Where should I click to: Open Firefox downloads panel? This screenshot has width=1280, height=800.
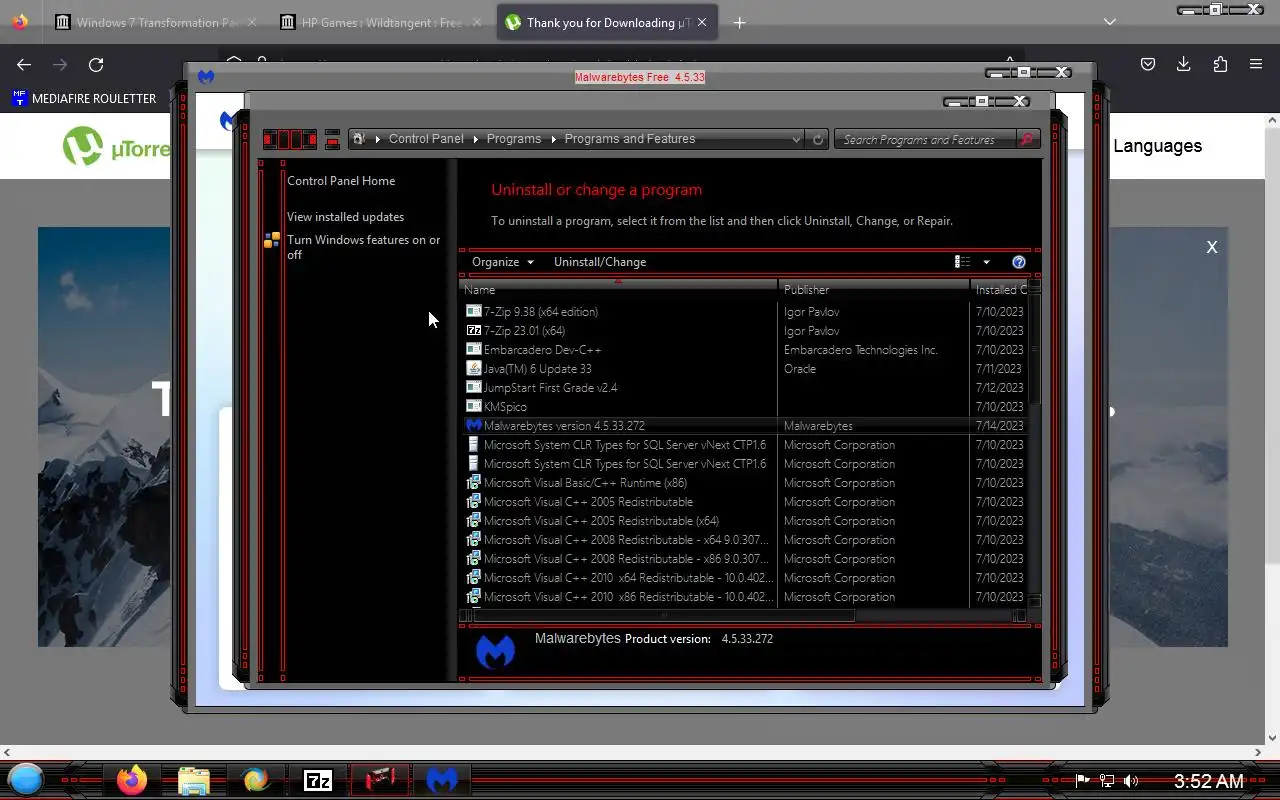(x=1184, y=64)
